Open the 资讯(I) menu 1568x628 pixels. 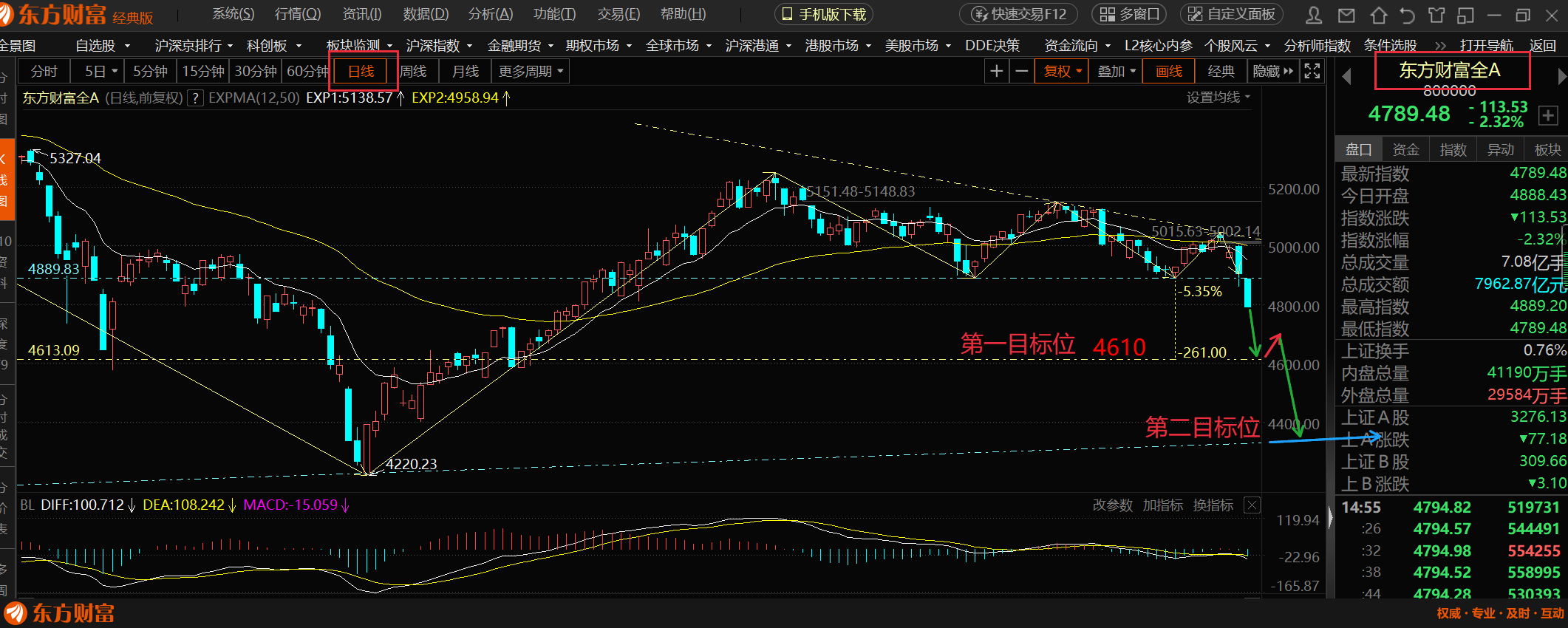click(362, 14)
